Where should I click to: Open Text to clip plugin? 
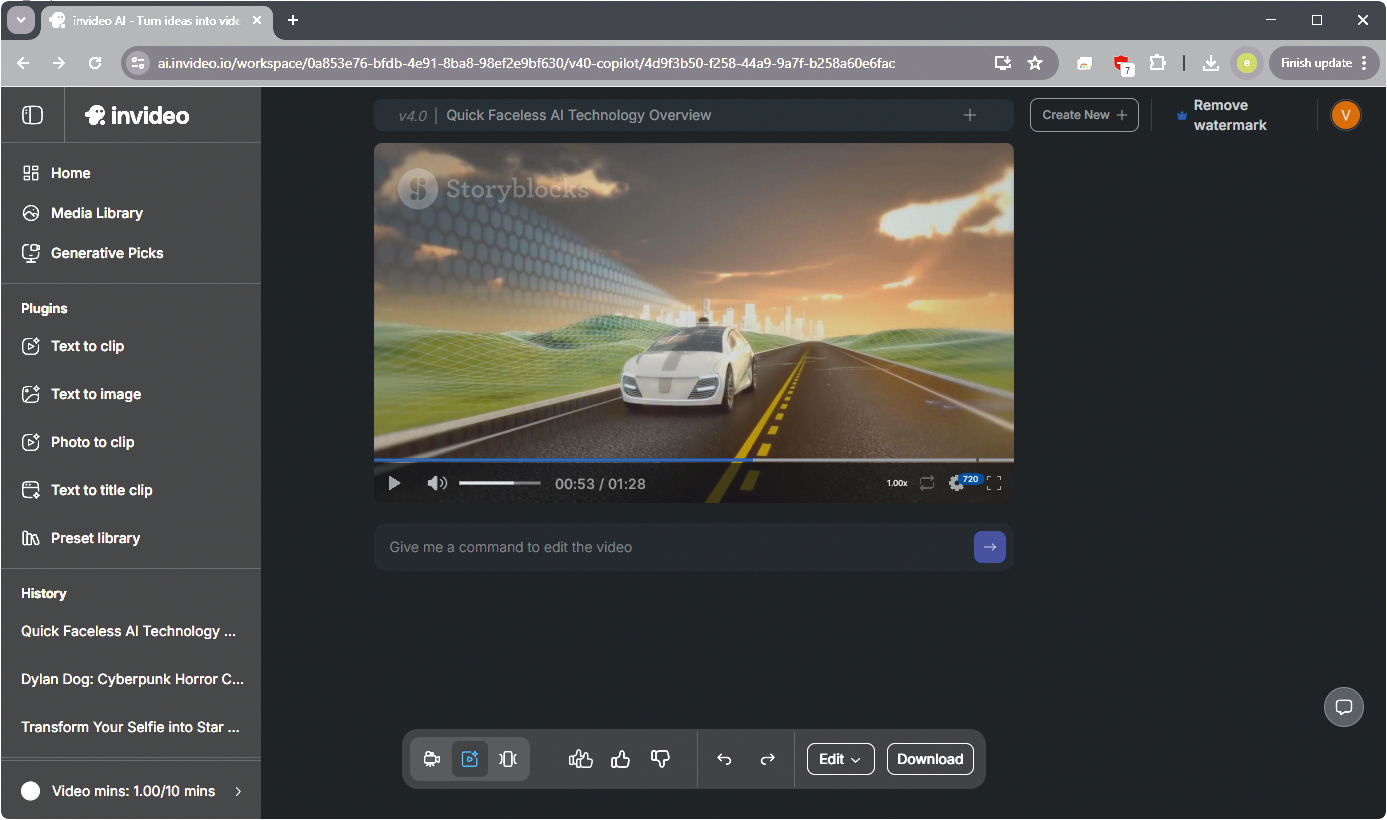click(x=88, y=346)
